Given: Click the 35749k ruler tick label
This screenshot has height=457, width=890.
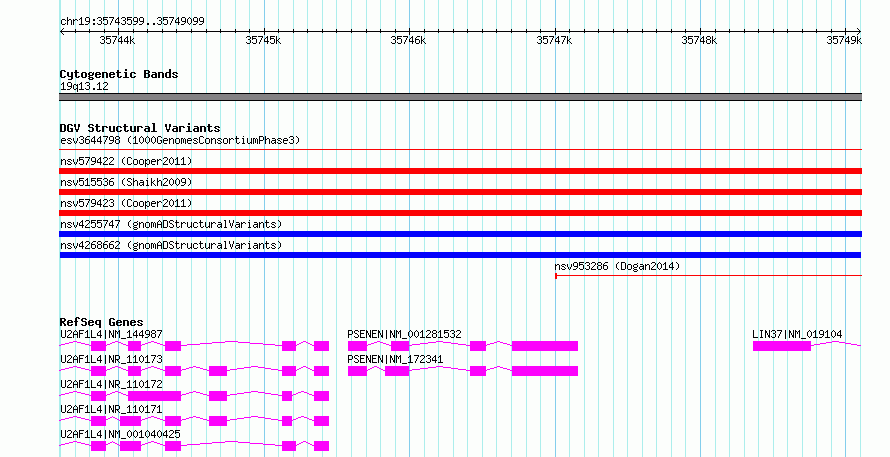Looking at the screenshot, I should (844, 40).
